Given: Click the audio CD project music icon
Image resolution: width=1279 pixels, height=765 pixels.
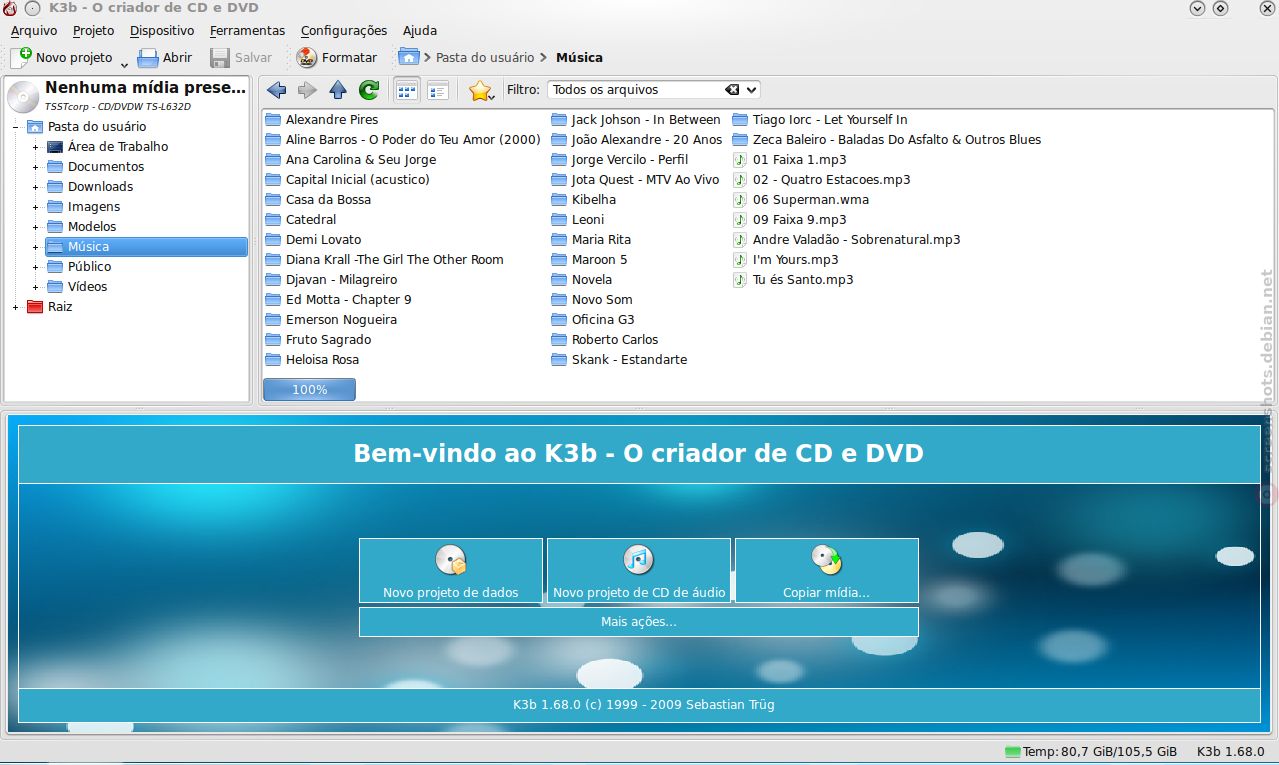Looking at the screenshot, I should [638, 560].
